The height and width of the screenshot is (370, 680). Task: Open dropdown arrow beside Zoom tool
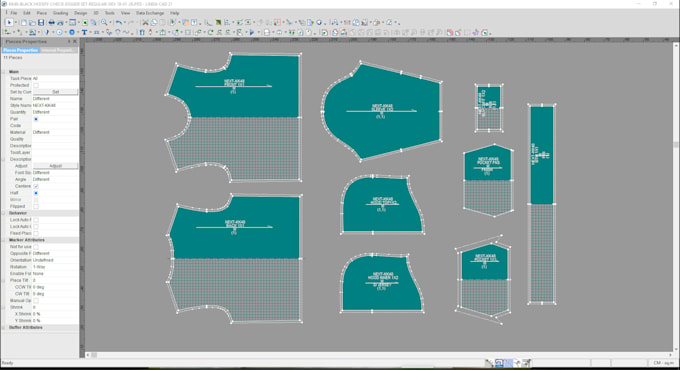click(111, 22)
